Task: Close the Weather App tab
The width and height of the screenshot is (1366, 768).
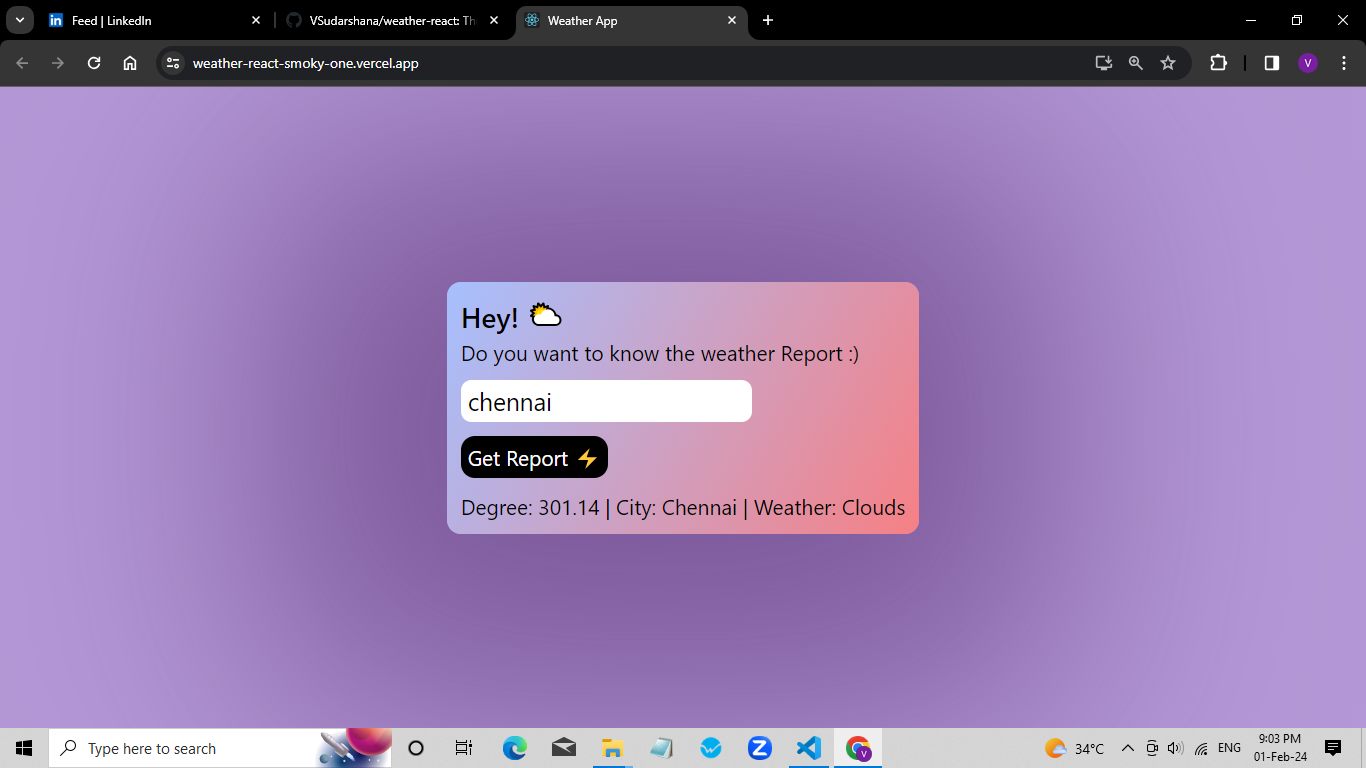Action: tap(731, 20)
